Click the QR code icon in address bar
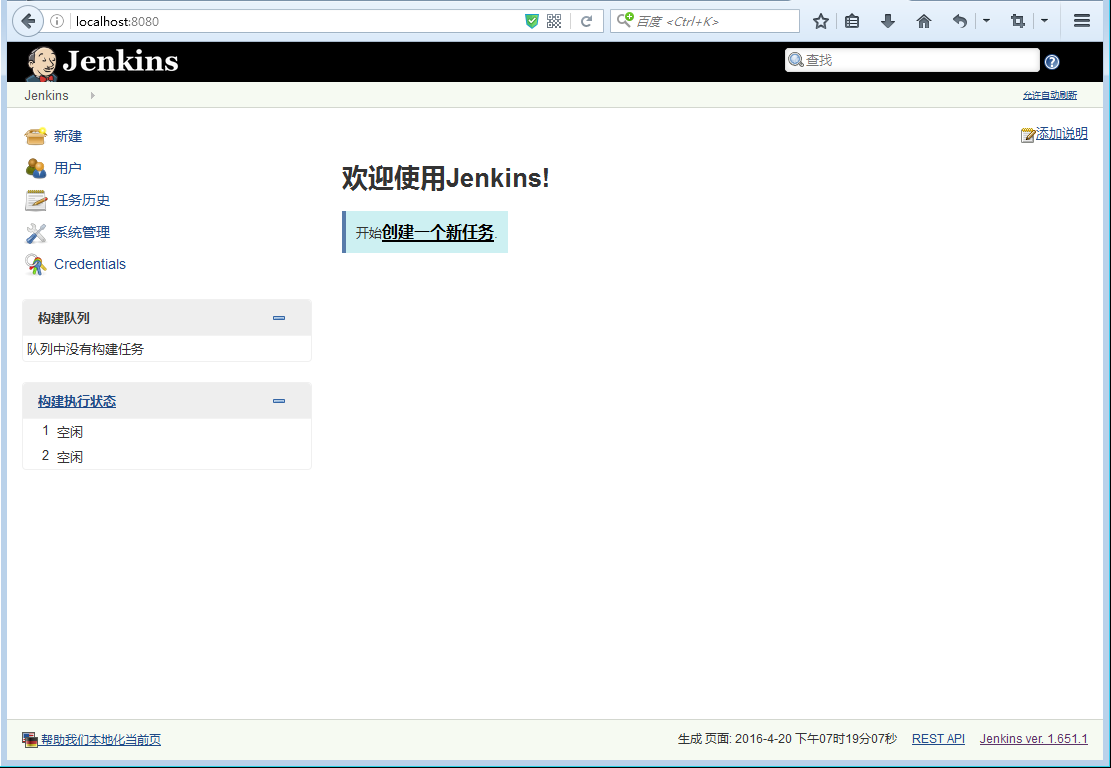The width and height of the screenshot is (1111, 768). coord(554,21)
